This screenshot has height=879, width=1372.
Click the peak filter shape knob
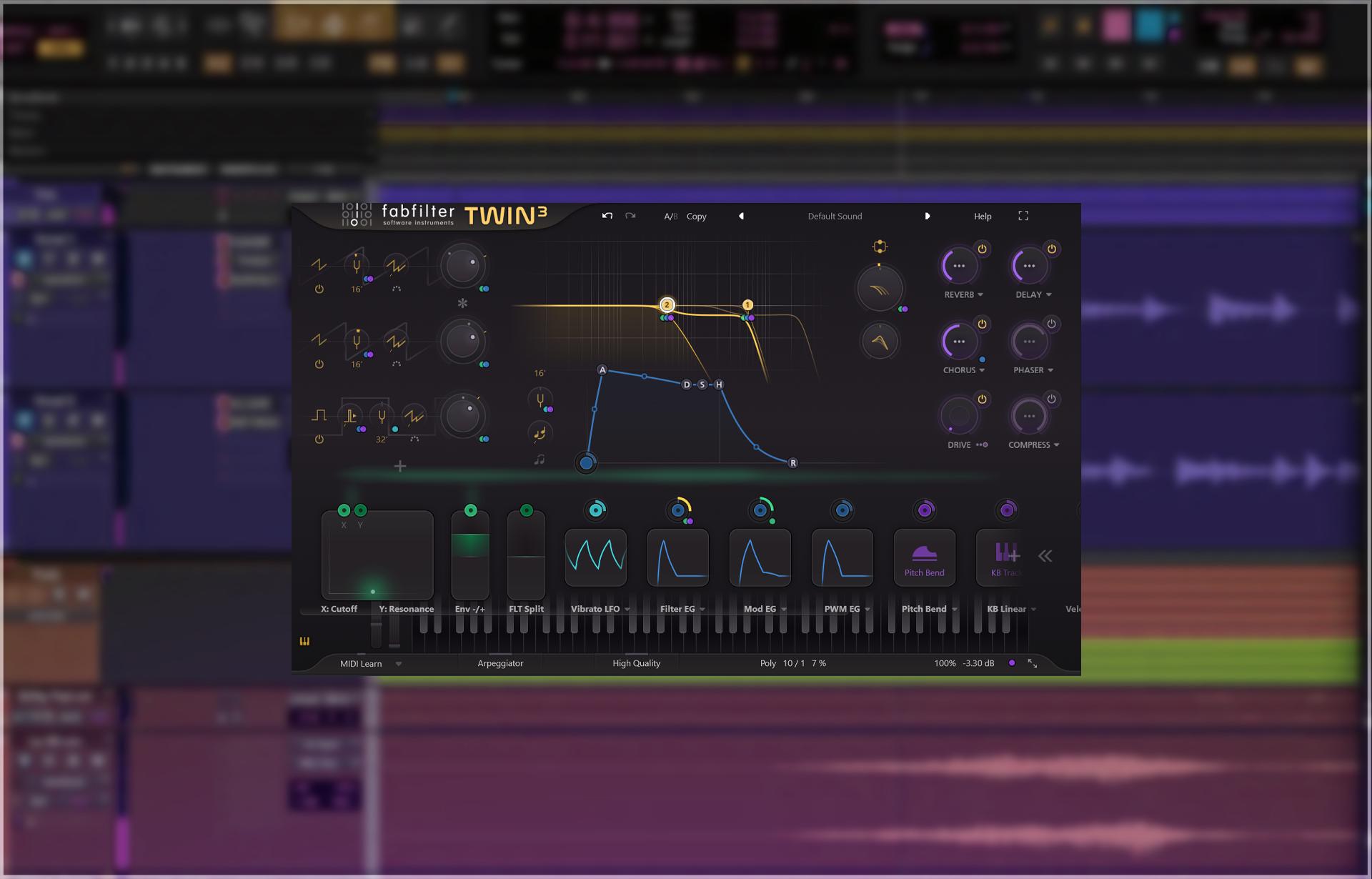point(880,342)
